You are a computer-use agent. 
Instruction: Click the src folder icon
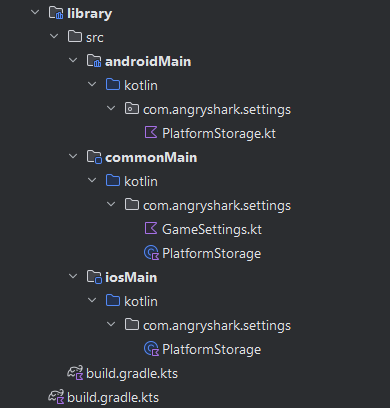75,37
